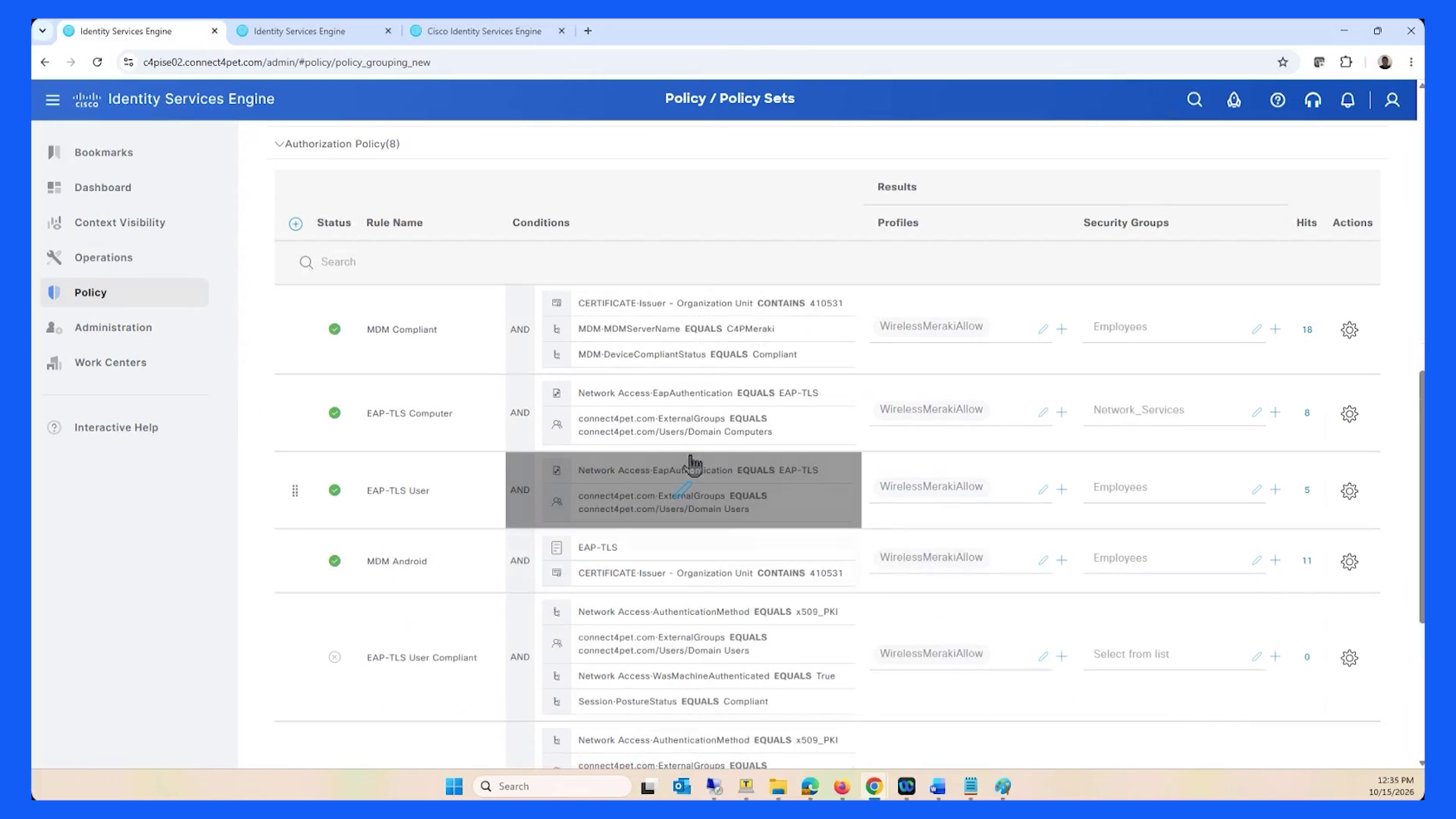Open Policy in the sidebar menu
Viewport: 1456px width, 819px height.
(x=124, y=293)
